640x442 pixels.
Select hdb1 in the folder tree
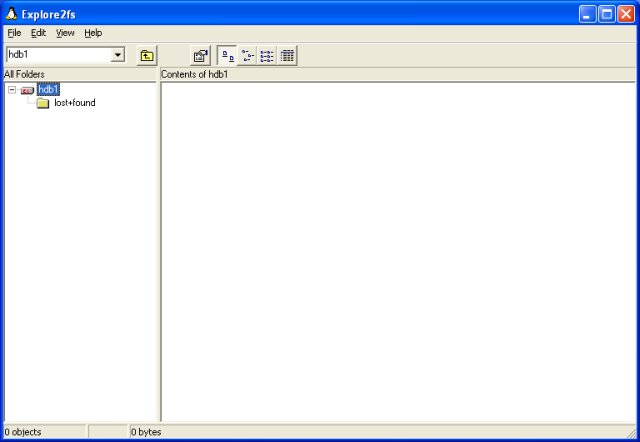(x=48, y=89)
